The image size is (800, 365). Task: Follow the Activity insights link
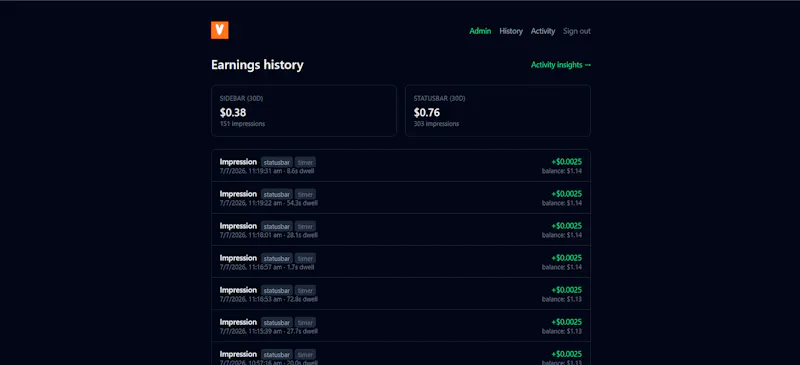[x=561, y=65]
